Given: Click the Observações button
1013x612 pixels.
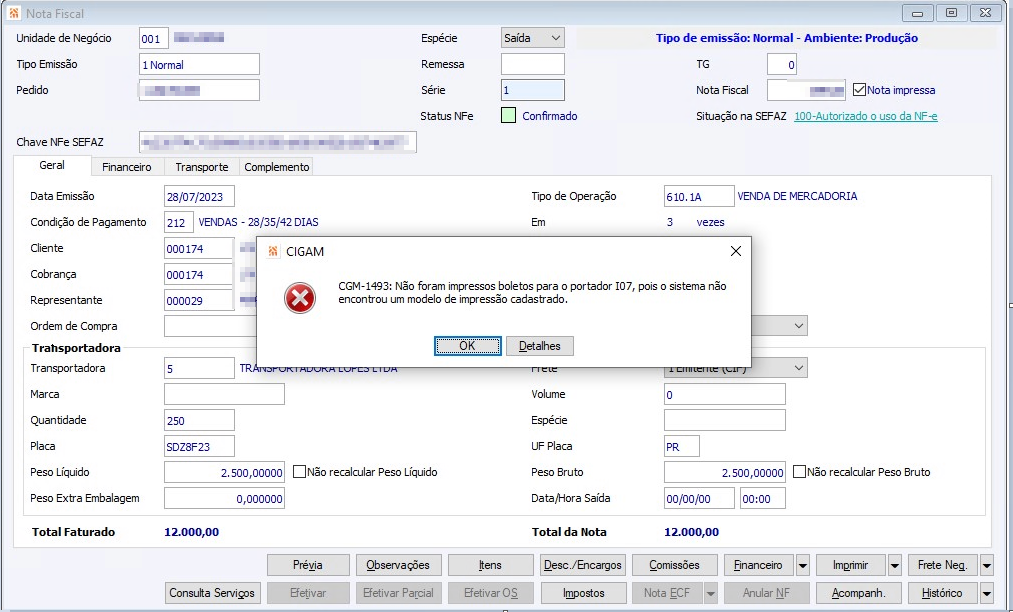Looking at the screenshot, I should [x=398, y=565].
